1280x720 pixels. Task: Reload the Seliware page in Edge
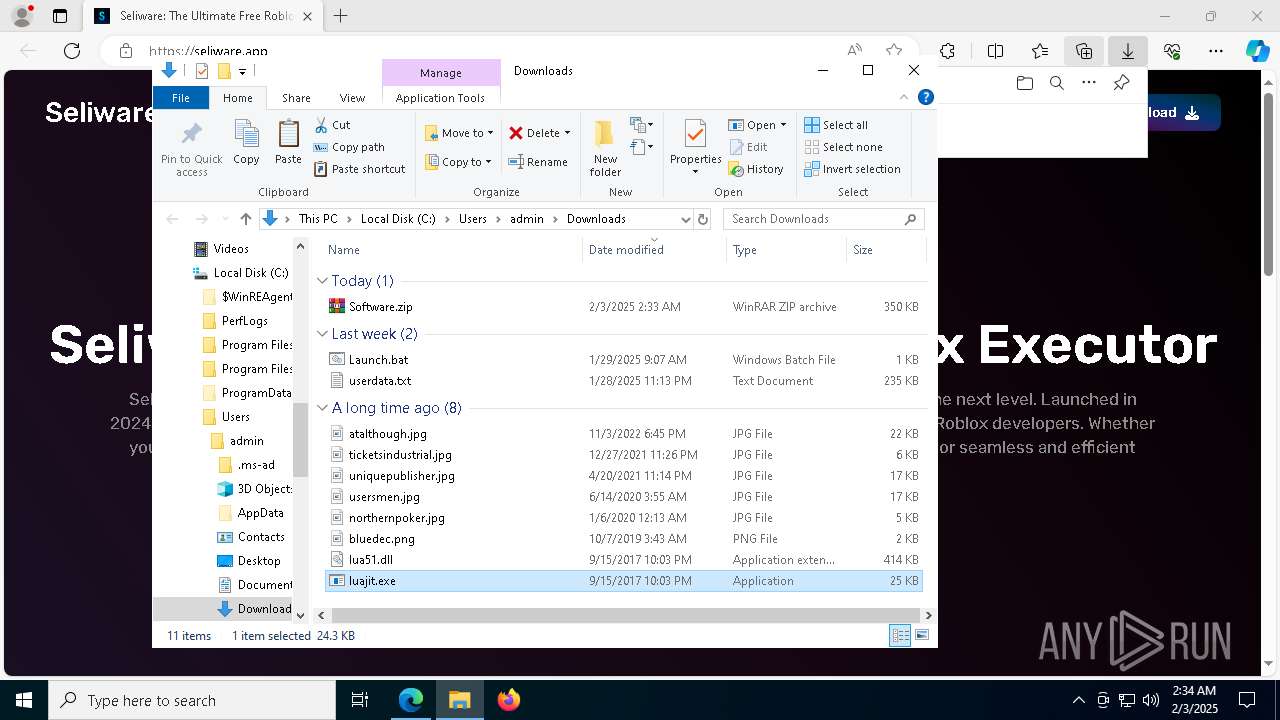point(72,51)
